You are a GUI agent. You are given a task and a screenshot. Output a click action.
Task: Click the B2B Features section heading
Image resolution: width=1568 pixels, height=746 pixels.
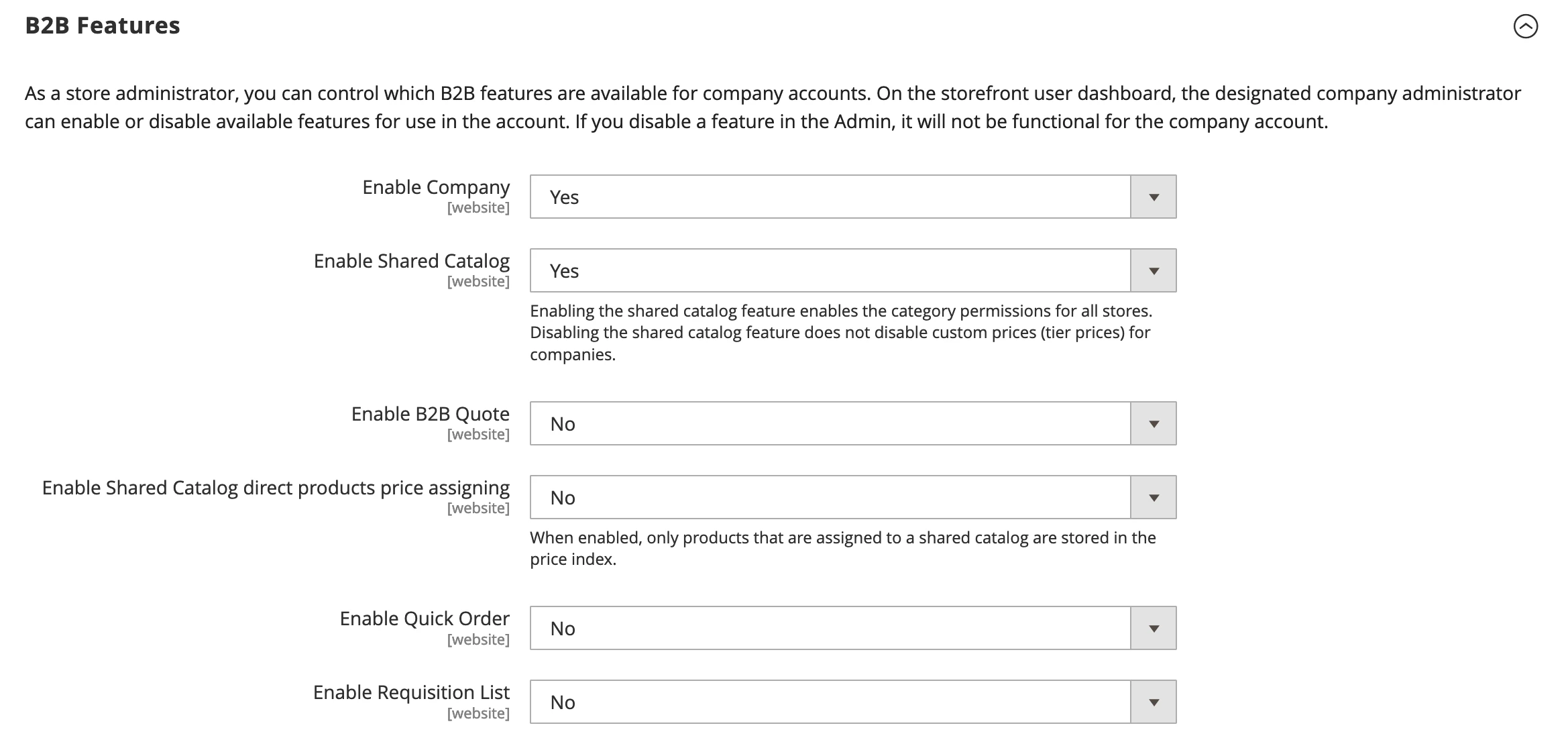click(x=103, y=25)
